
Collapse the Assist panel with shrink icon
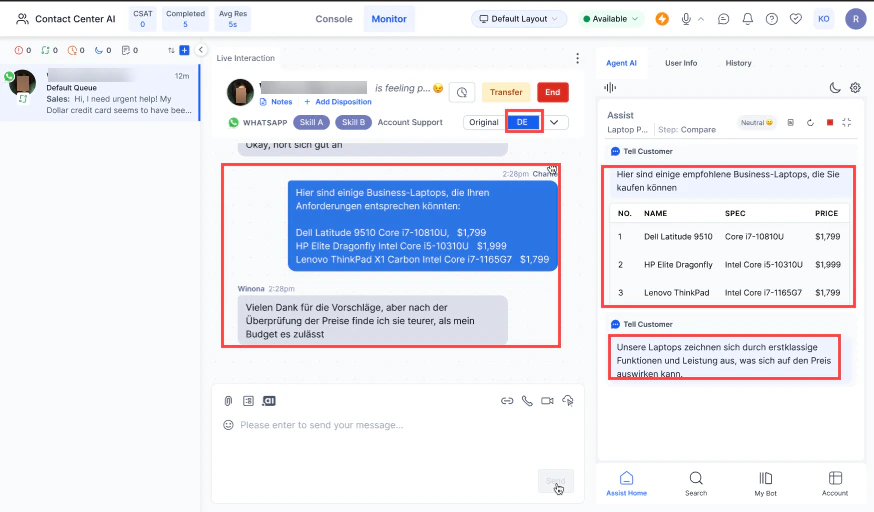[847, 123]
